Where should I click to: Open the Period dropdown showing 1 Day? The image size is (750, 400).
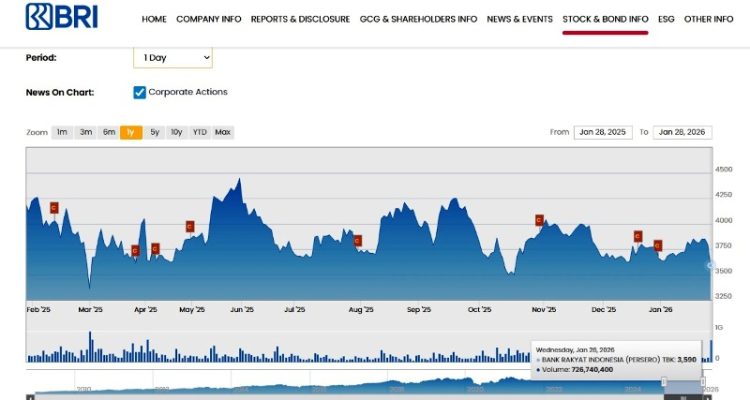click(173, 58)
